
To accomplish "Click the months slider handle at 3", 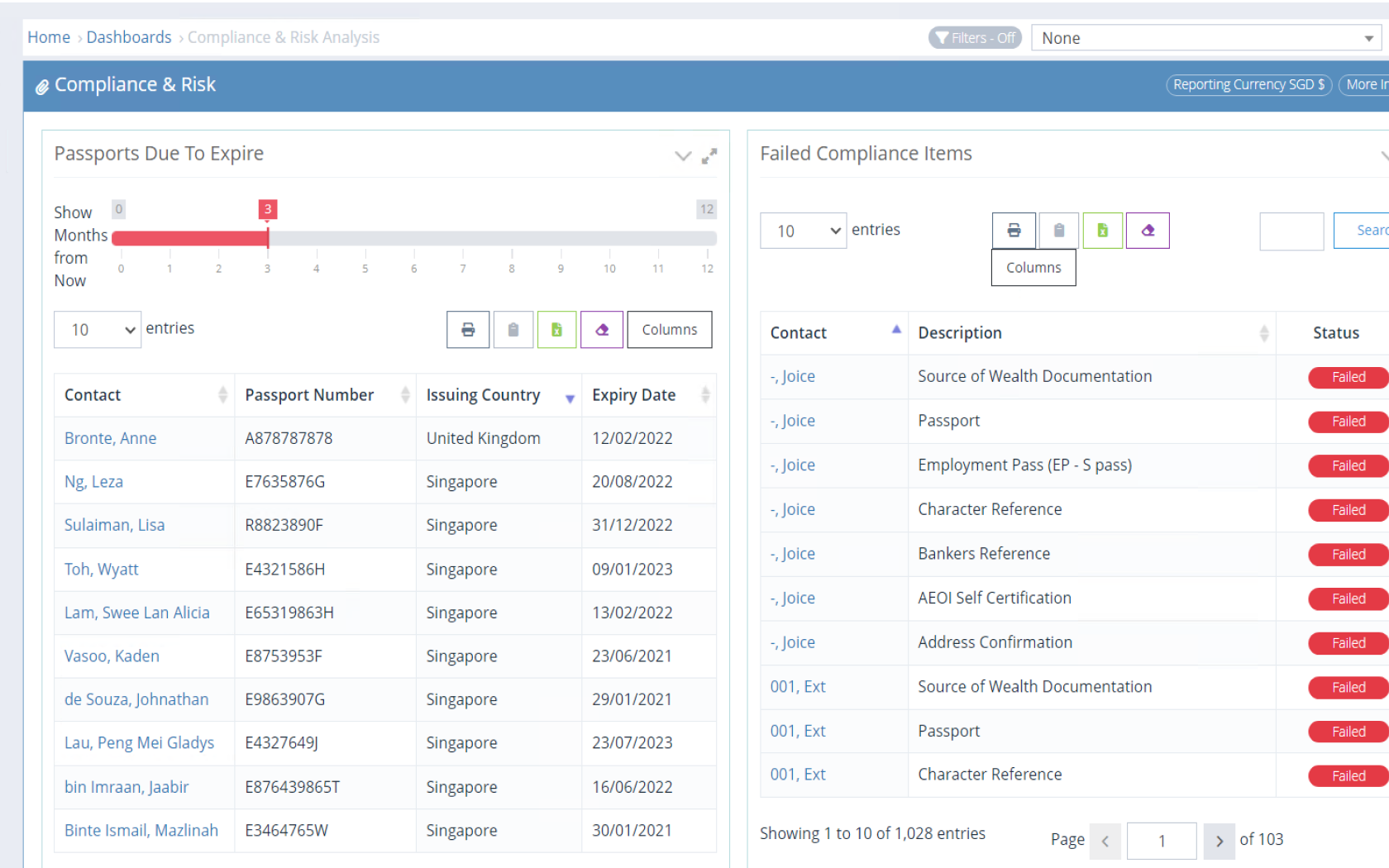I will click(267, 238).
